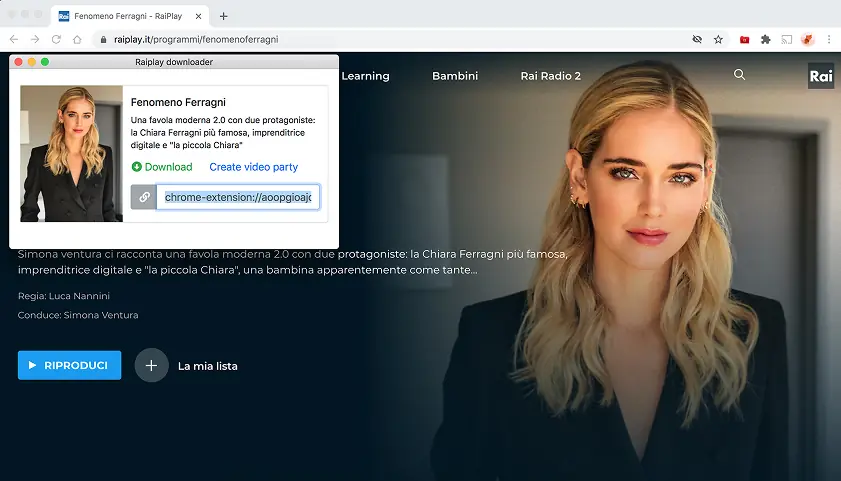Click the crossed-eye tracking icon in address bar
The height and width of the screenshot is (481, 841).
[x=697, y=39]
